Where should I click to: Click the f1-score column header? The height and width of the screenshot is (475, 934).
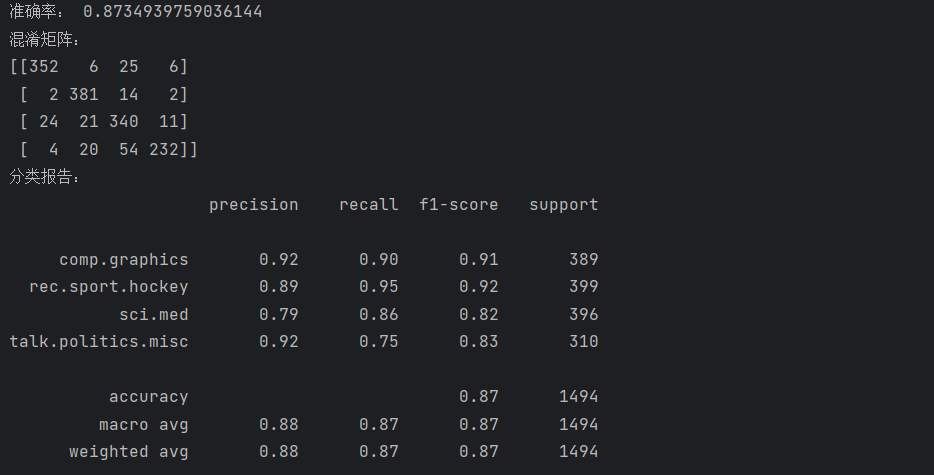(x=459, y=204)
